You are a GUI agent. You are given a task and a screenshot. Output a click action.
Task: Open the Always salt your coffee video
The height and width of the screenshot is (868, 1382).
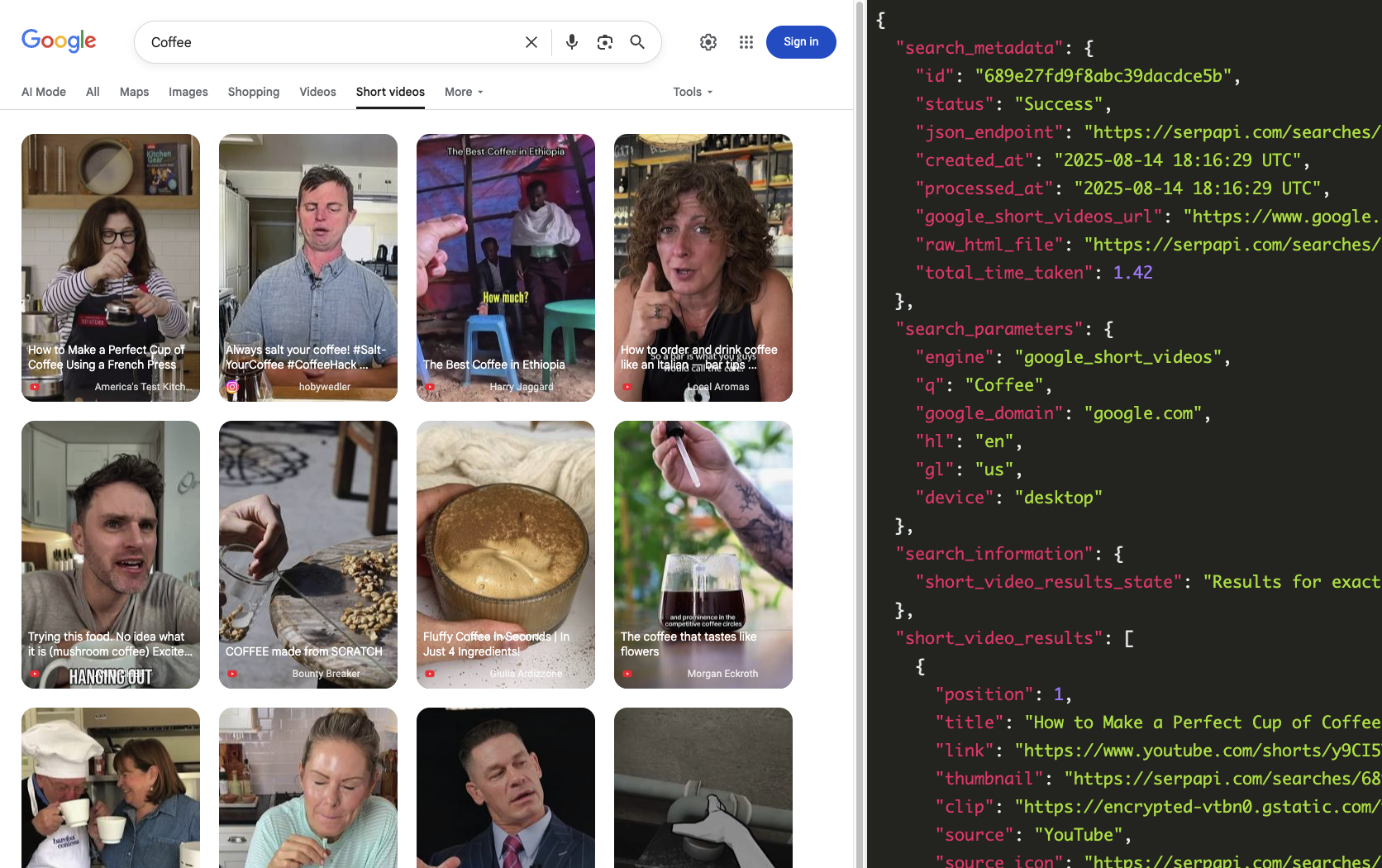coord(308,268)
